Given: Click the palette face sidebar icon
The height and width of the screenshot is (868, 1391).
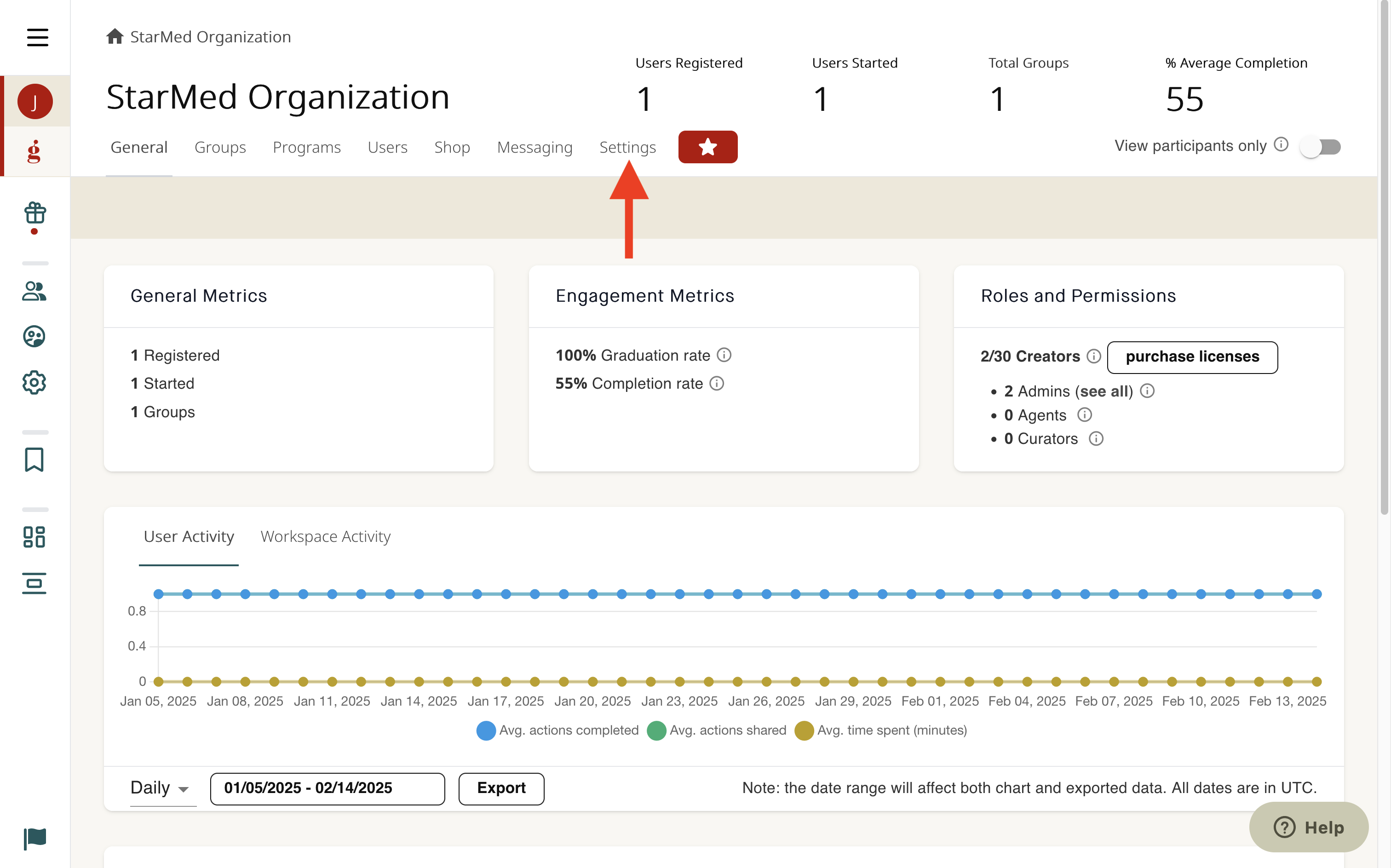Looking at the screenshot, I should coord(34,336).
